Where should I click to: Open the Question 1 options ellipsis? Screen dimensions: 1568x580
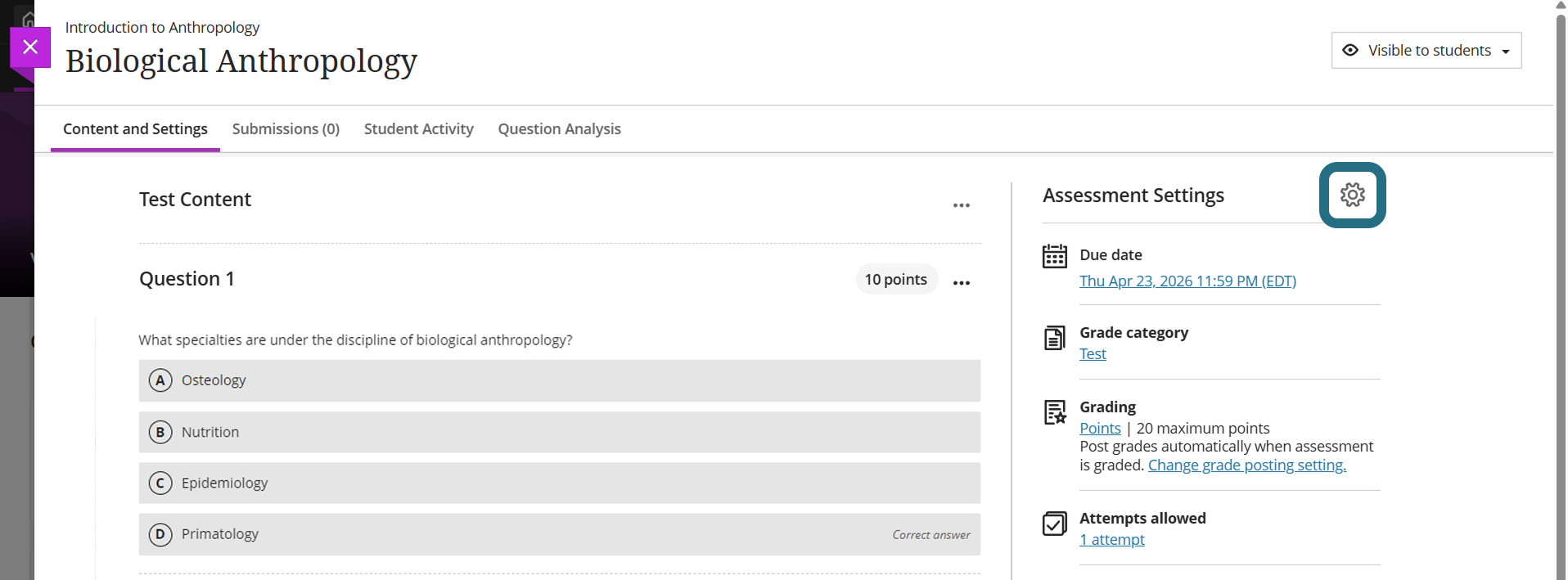[962, 282]
